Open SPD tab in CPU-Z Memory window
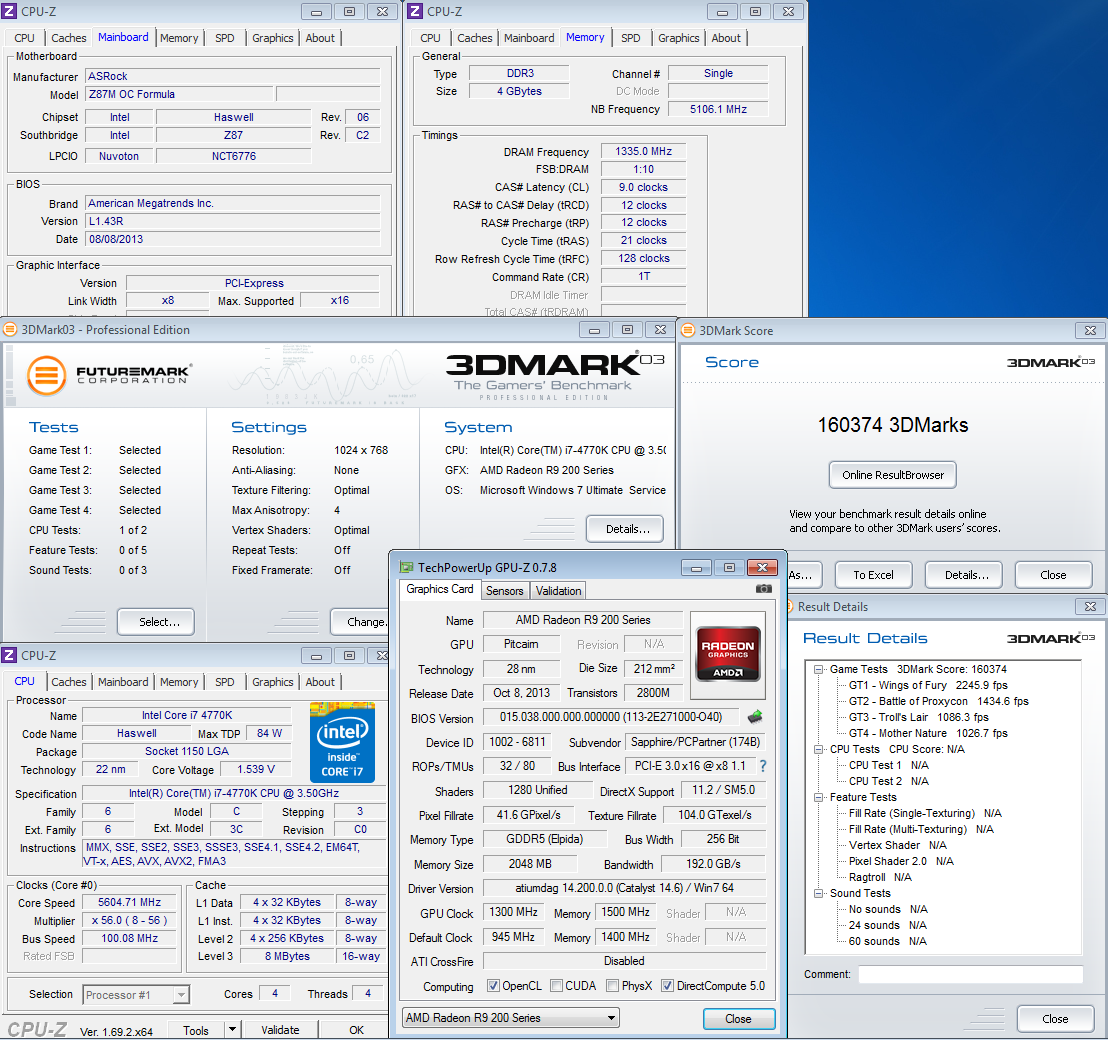 [631, 38]
